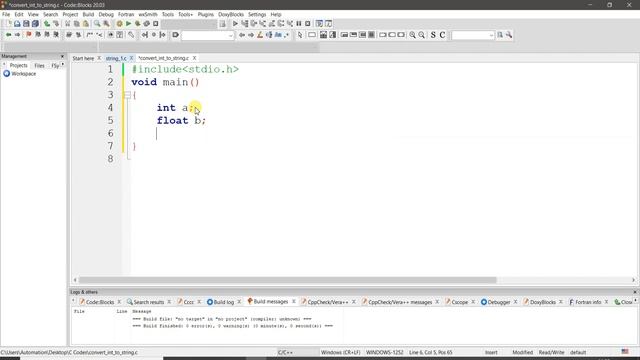640x360 pixels.
Task: Click the Zoom in magnifier icon
Action: [413, 35]
